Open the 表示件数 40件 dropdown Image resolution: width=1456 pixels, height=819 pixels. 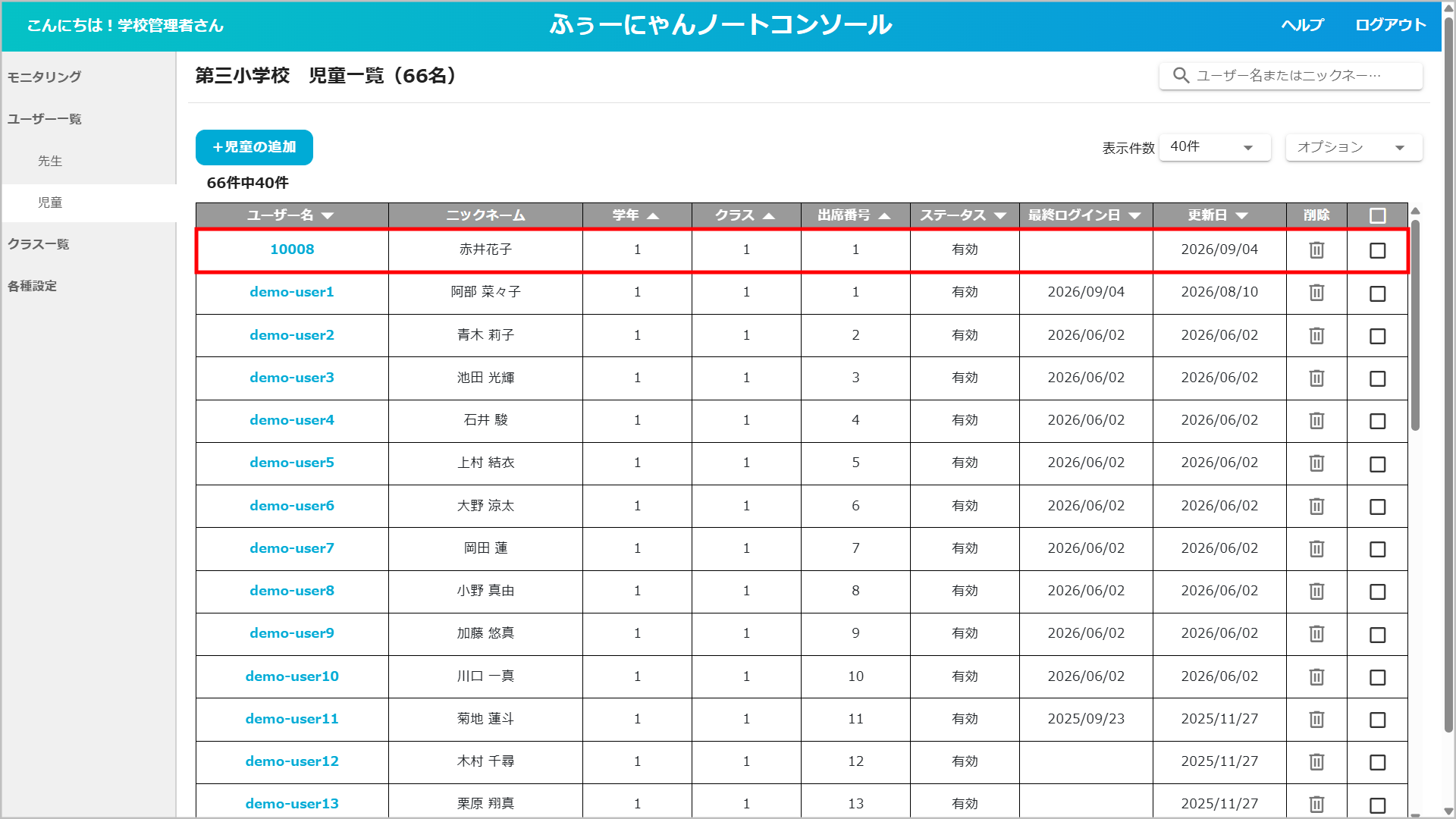[1215, 147]
